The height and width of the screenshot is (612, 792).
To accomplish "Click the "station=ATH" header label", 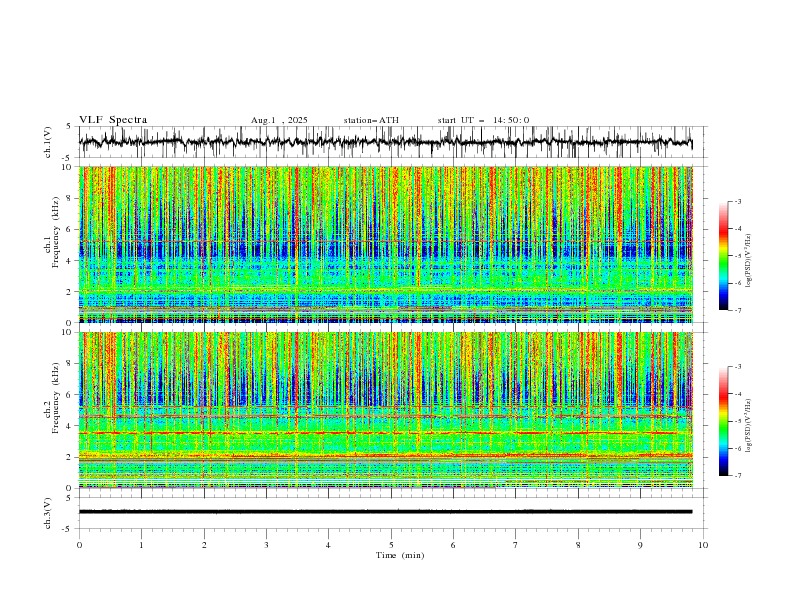I will click(x=371, y=120).
